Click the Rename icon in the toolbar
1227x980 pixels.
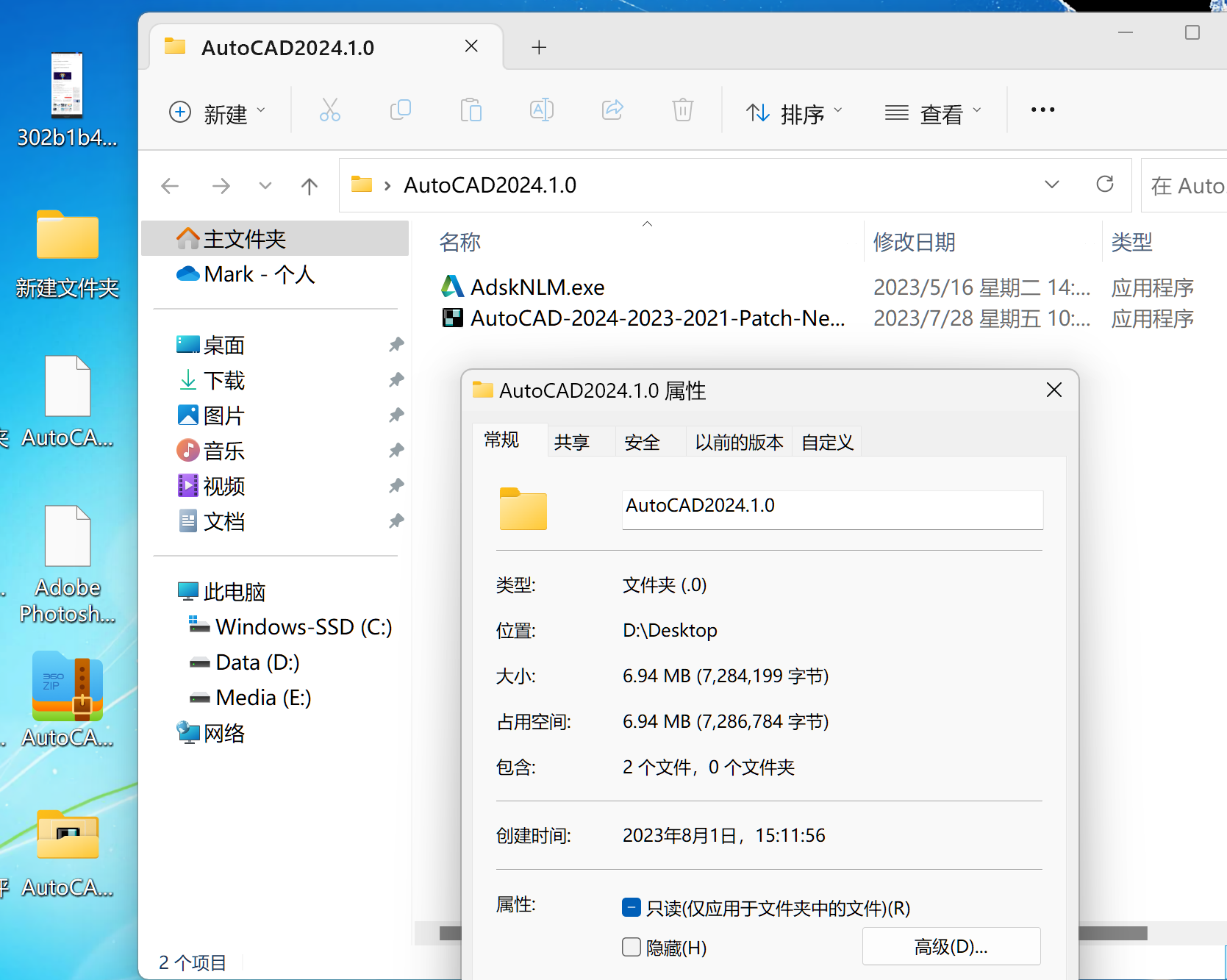[542, 110]
